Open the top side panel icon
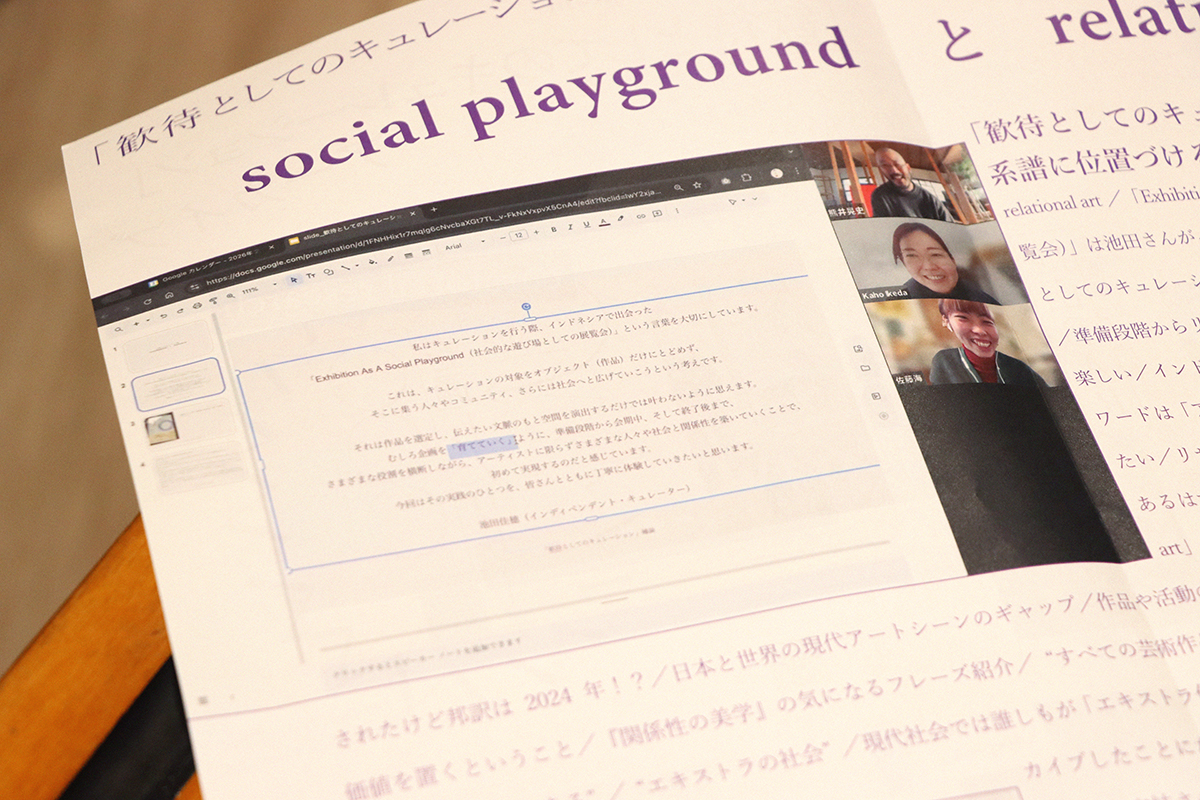1200x800 pixels. click(859, 348)
